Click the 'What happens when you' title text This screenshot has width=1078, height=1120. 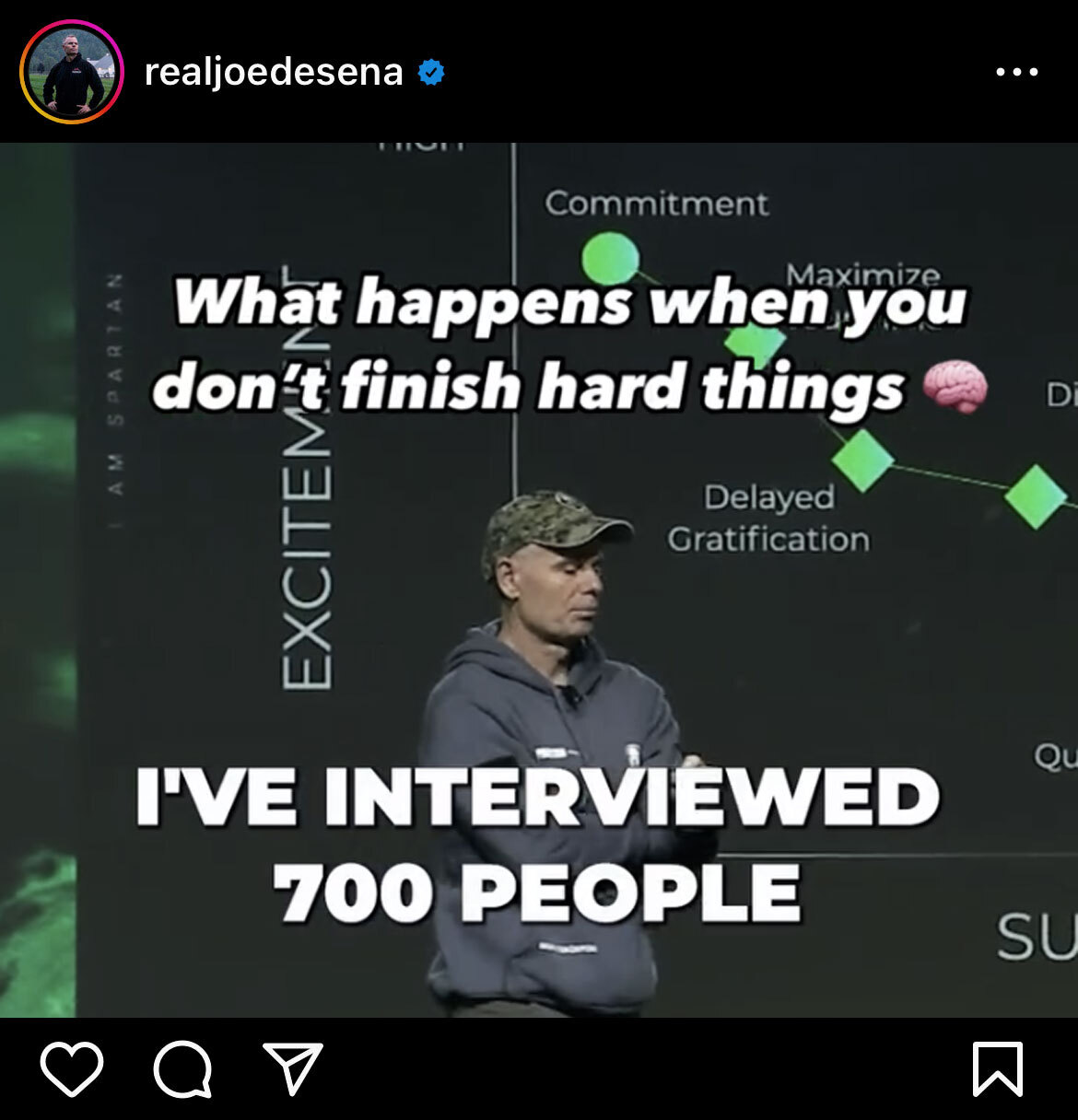click(x=570, y=303)
